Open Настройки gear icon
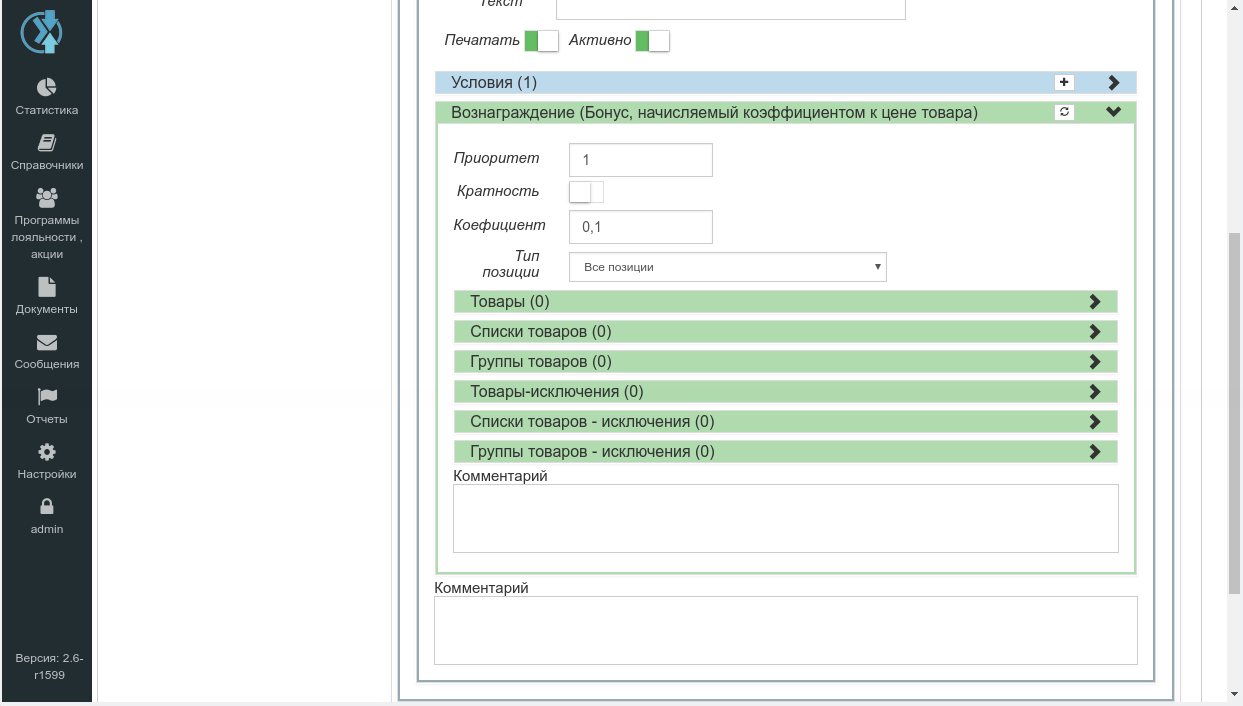1243x706 pixels. click(47, 452)
